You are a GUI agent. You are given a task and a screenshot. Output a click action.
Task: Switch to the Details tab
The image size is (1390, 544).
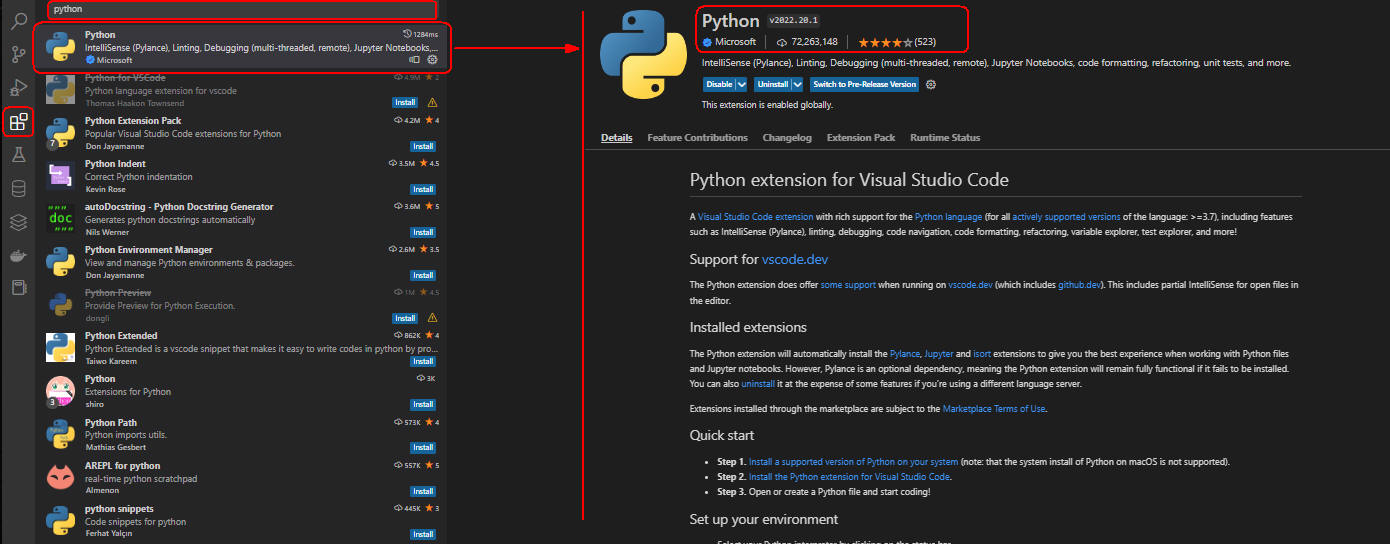[617, 138]
